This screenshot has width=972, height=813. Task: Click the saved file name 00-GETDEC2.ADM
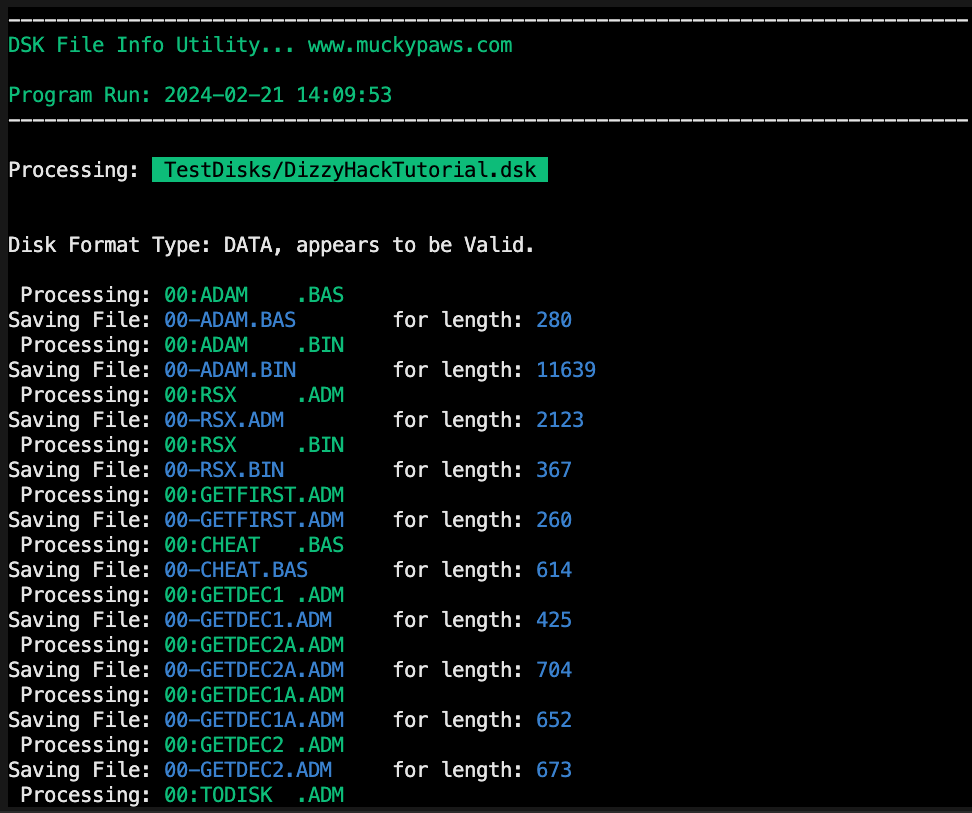[x=248, y=770]
